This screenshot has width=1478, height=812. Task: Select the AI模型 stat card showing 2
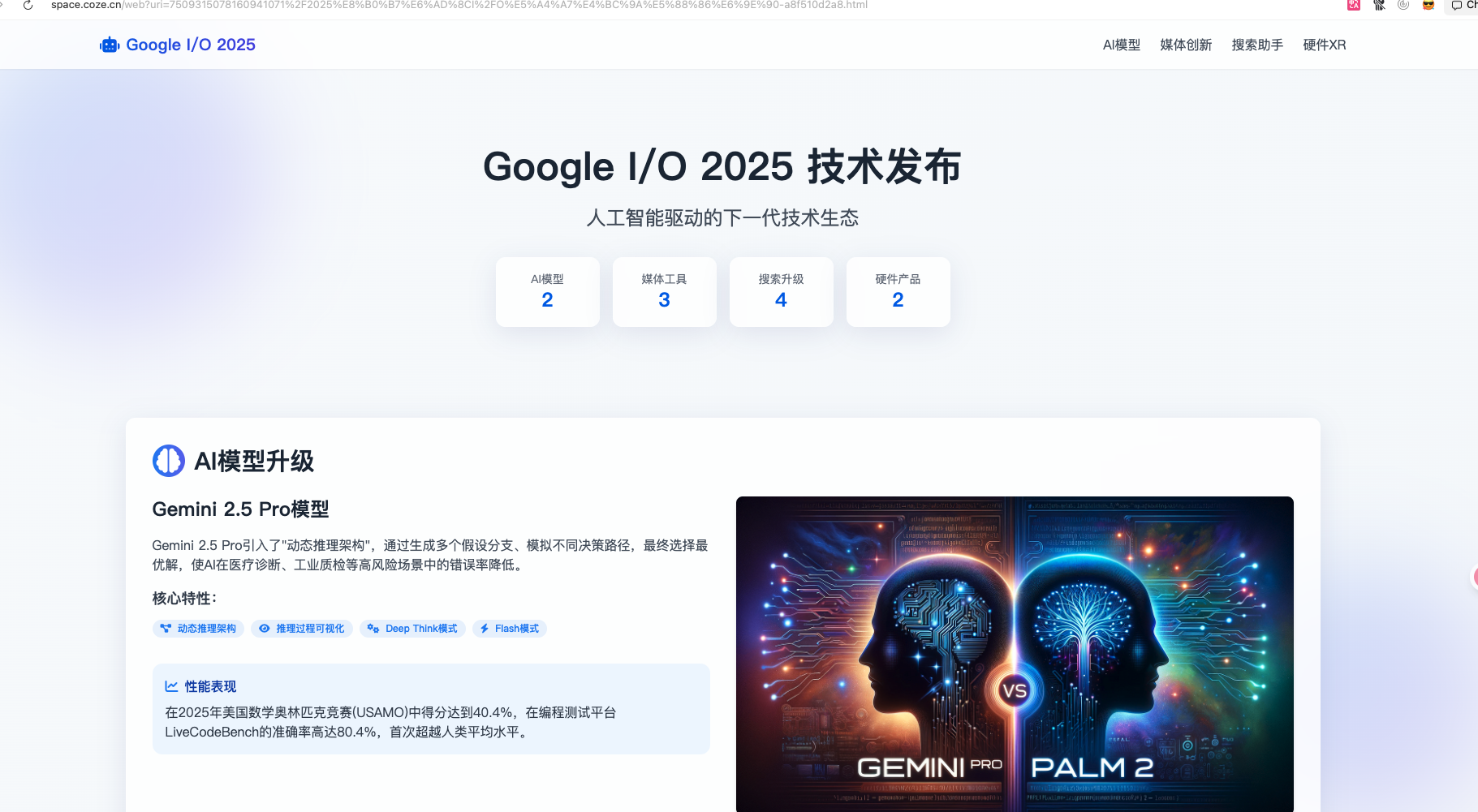tap(548, 292)
